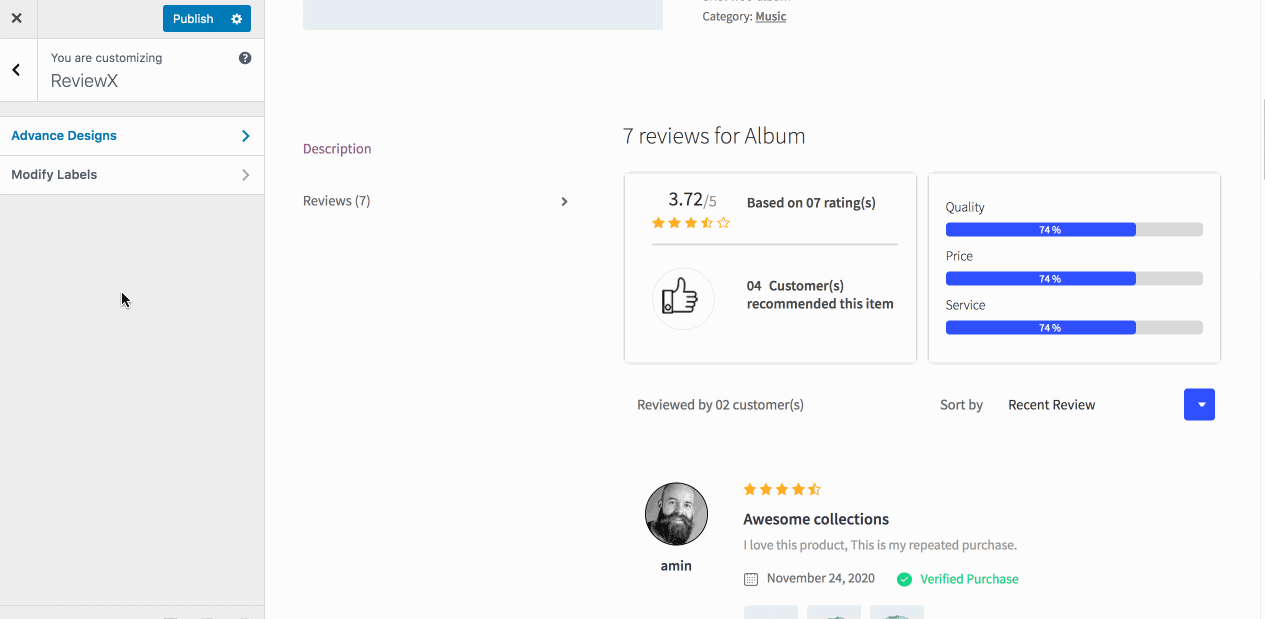This screenshot has width=1265, height=619.
Task: Open the Music category link
Action: coord(770,16)
